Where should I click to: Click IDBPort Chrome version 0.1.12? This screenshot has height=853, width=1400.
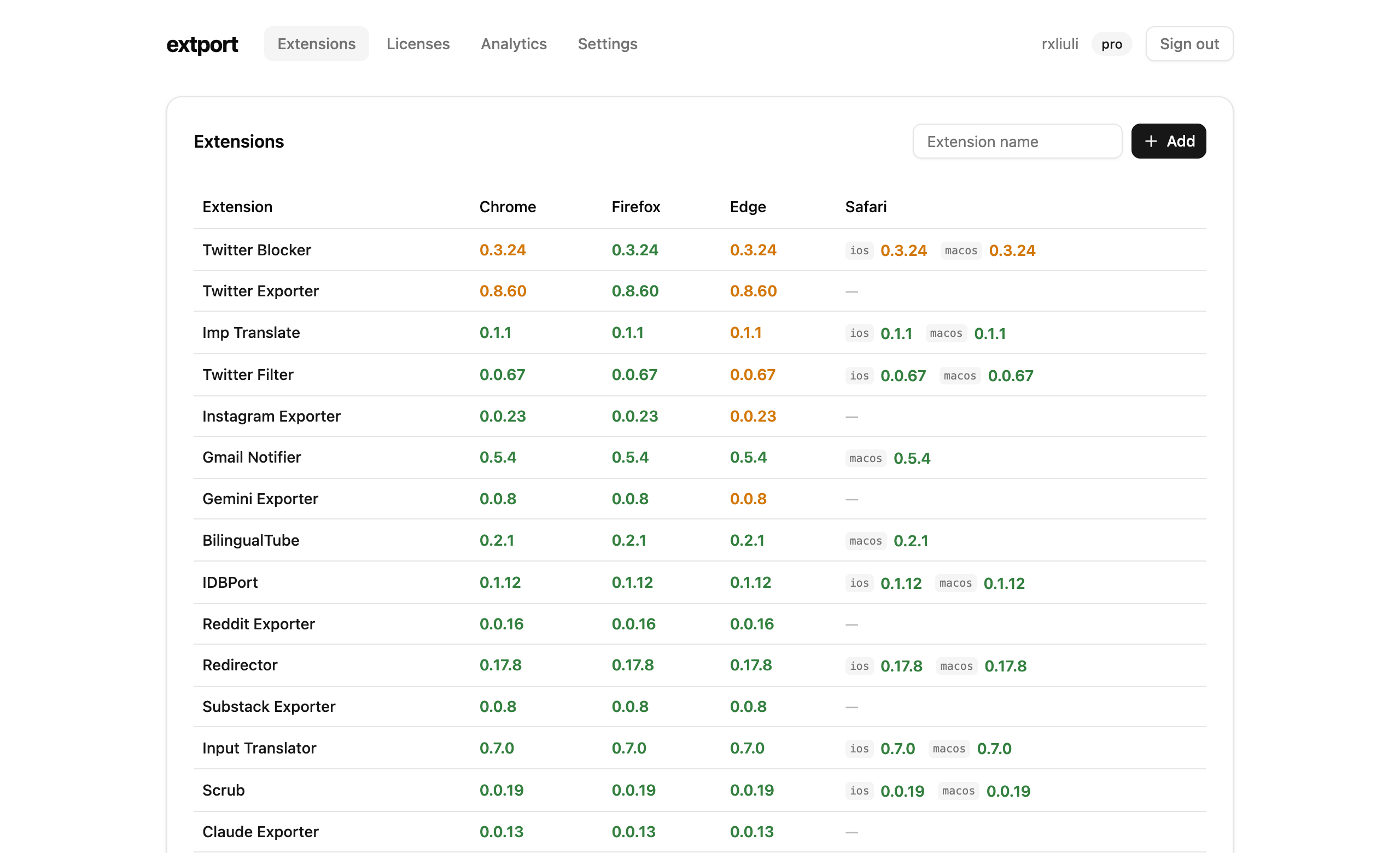[x=500, y=582]
